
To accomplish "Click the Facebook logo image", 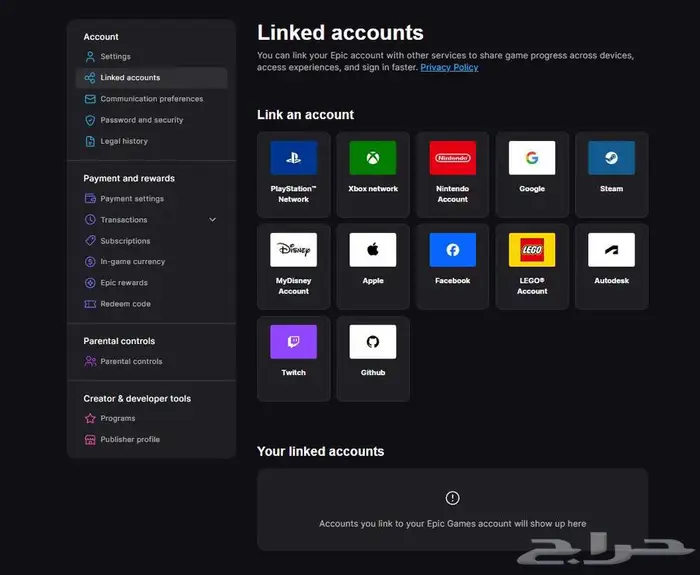I will (452, 250).
